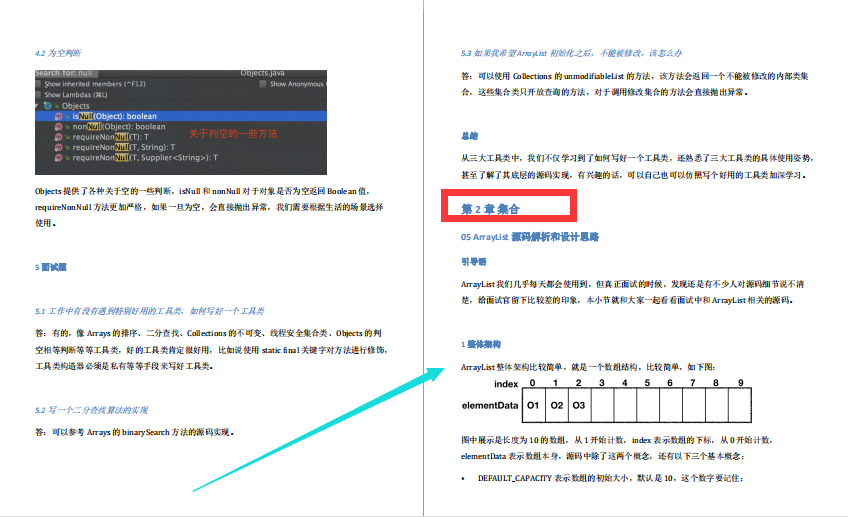Viewport: 848px width, 517px height.
Task: Click the 'Search for: null' search box
Action: click(x=66, y=73)
